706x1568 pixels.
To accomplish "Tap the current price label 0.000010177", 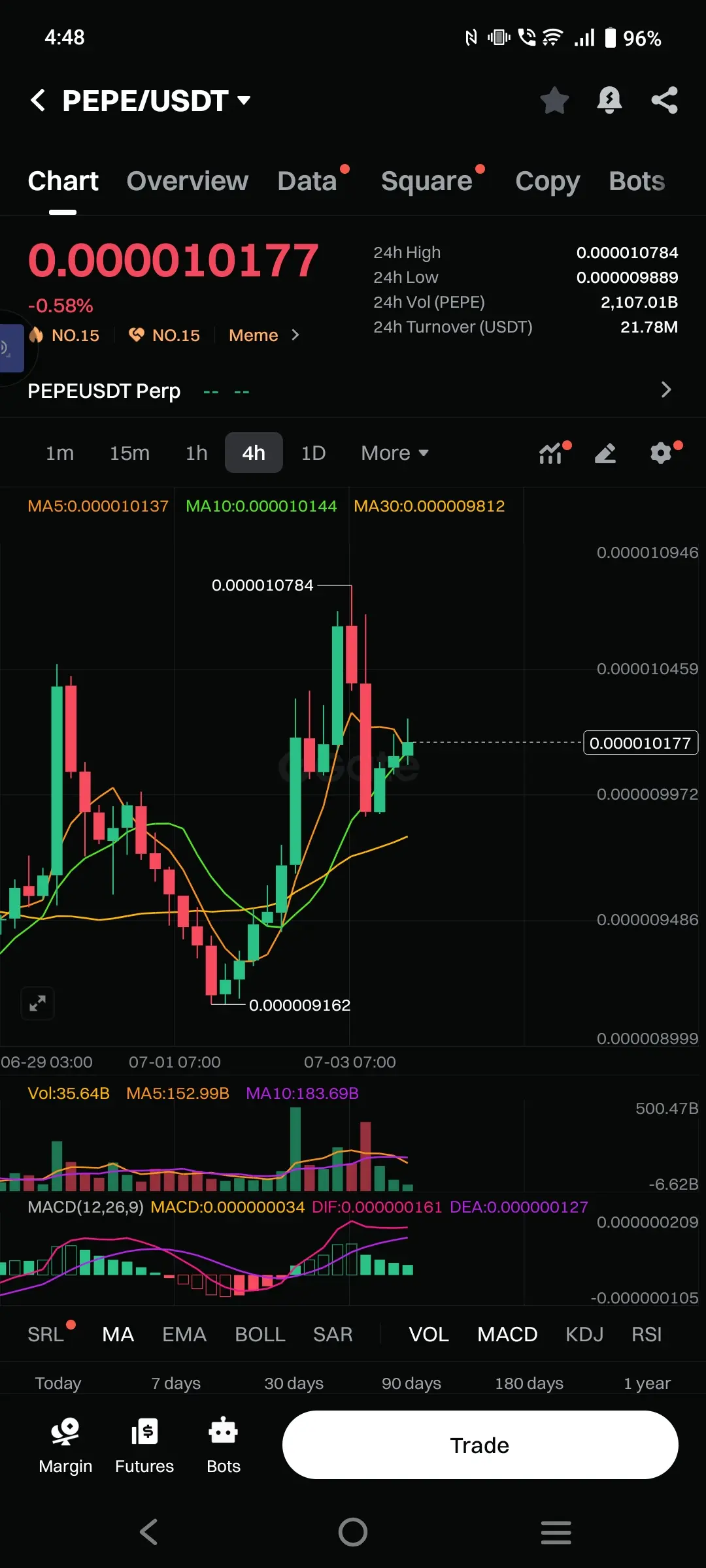I will (641, 743).
